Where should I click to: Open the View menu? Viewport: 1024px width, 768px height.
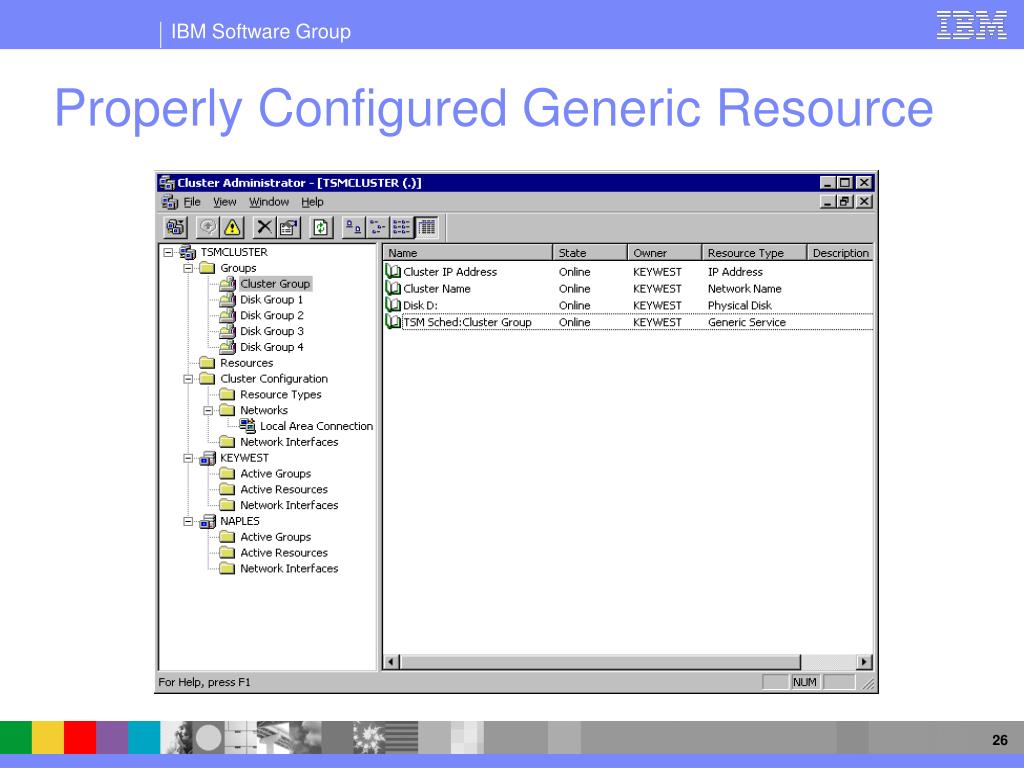225,202
